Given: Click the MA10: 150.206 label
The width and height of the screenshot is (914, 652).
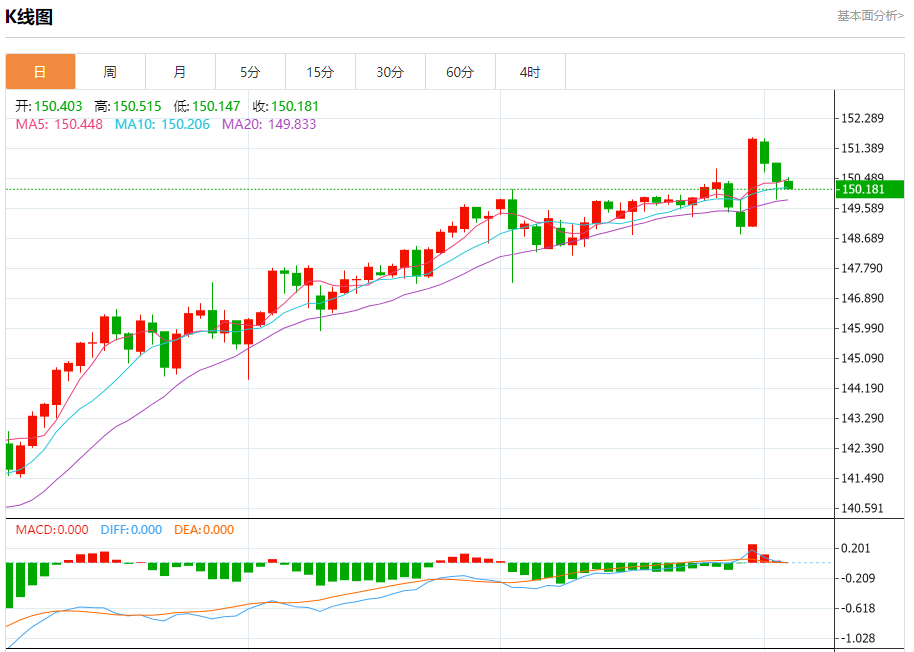Looking at the screenshot, I should pyautogui.click(x=162, y=124).
